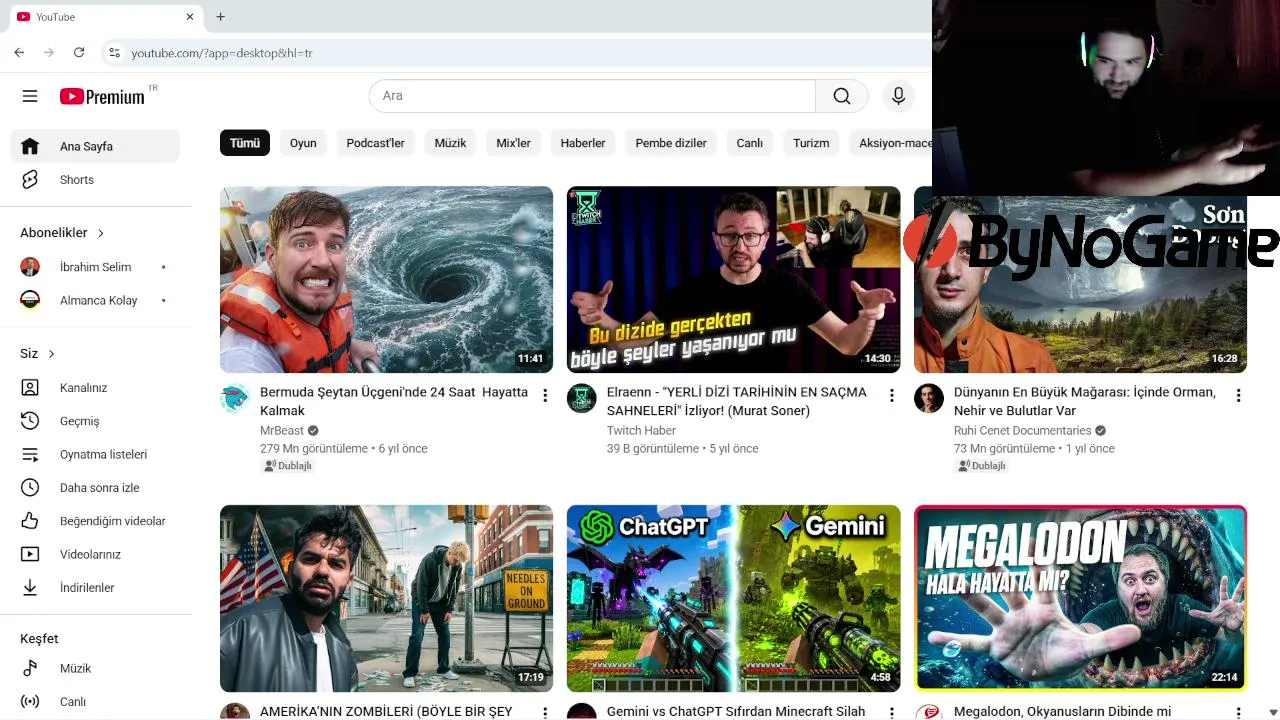The width and height of the screenshot is (1280, 720).
Task: Play the ChatGPT vs Gemini thumbnail
Action: [733, 598]
